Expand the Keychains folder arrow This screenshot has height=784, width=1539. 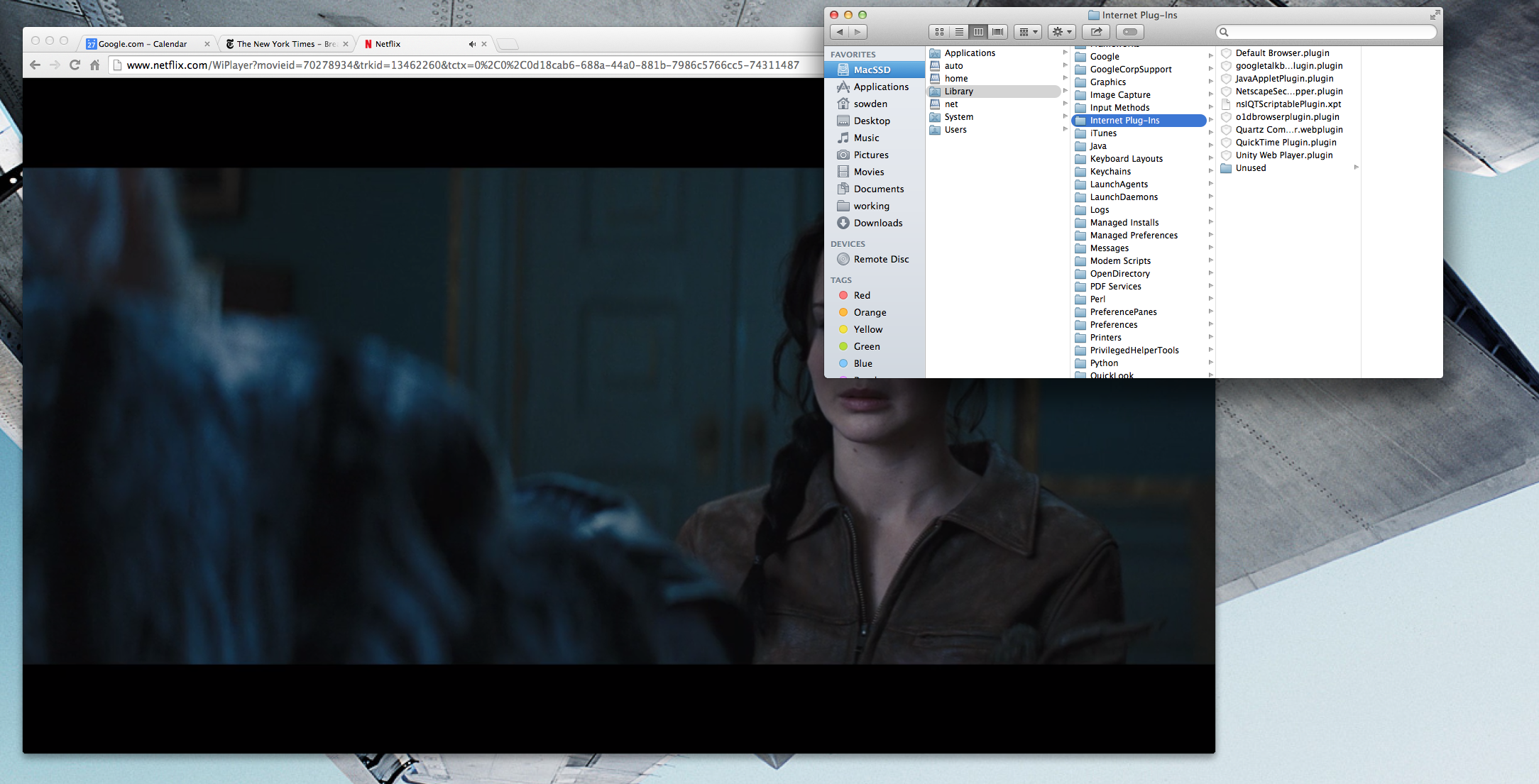click(1210, 171)
